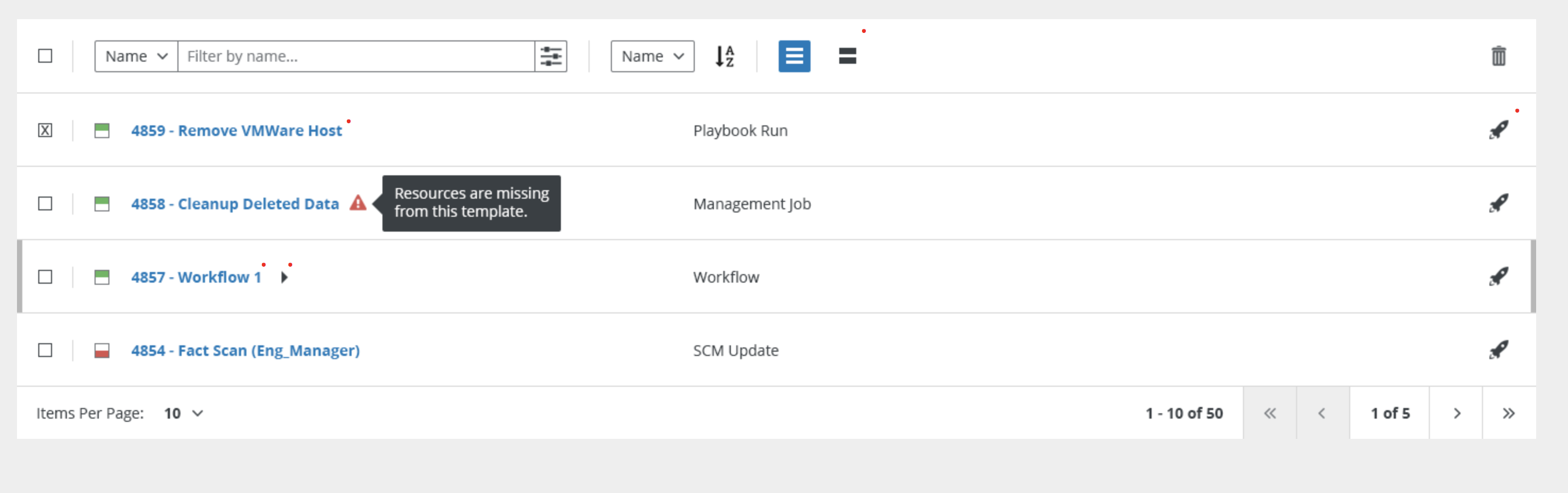
Task: Go to the previous page arrow
Action: [1322, 413]
